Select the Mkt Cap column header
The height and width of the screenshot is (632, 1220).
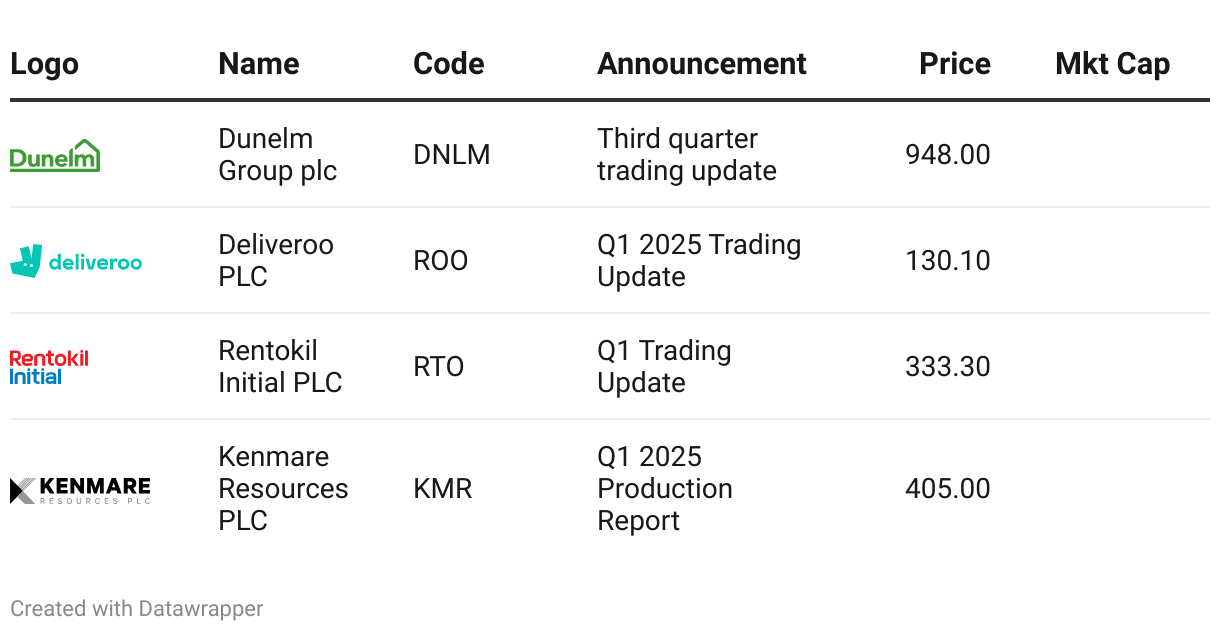(1112, 64)
